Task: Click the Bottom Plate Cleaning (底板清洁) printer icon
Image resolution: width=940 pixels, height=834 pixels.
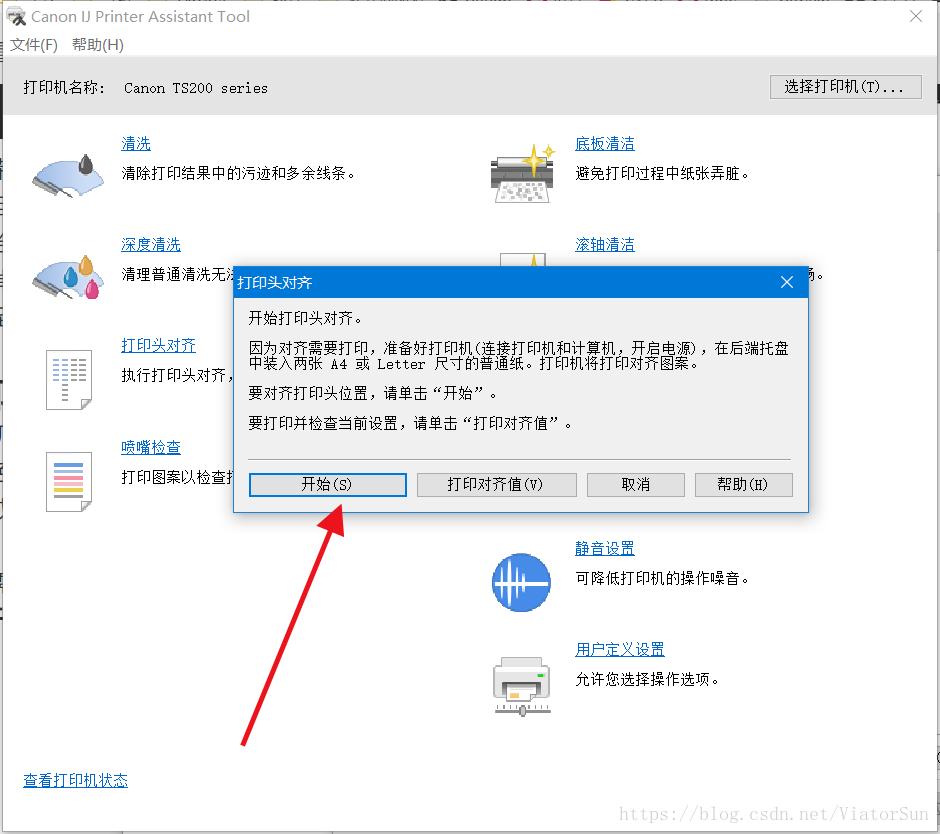Action: click(522, 174)
